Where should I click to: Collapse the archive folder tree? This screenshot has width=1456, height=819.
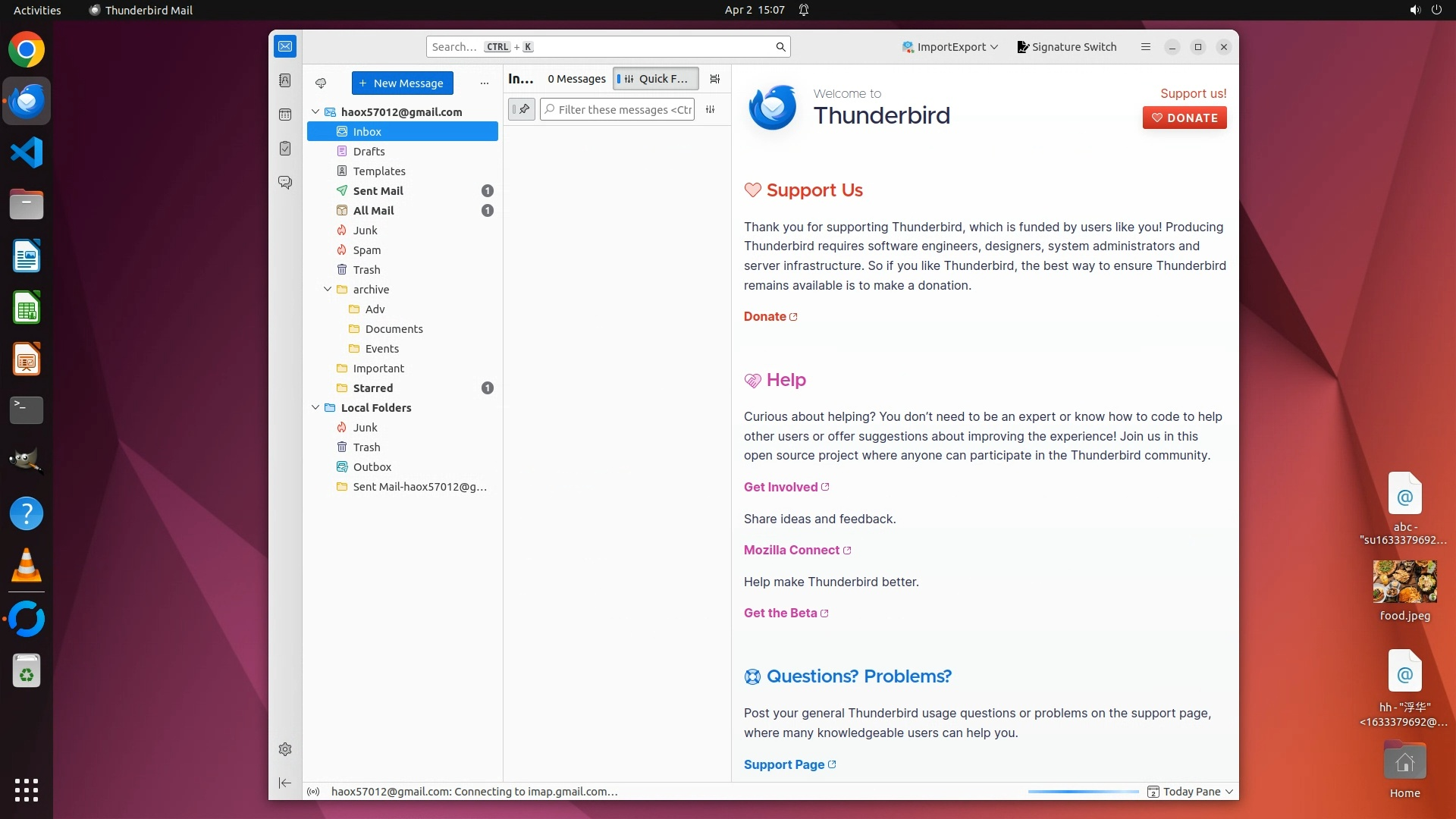[328, 290]
